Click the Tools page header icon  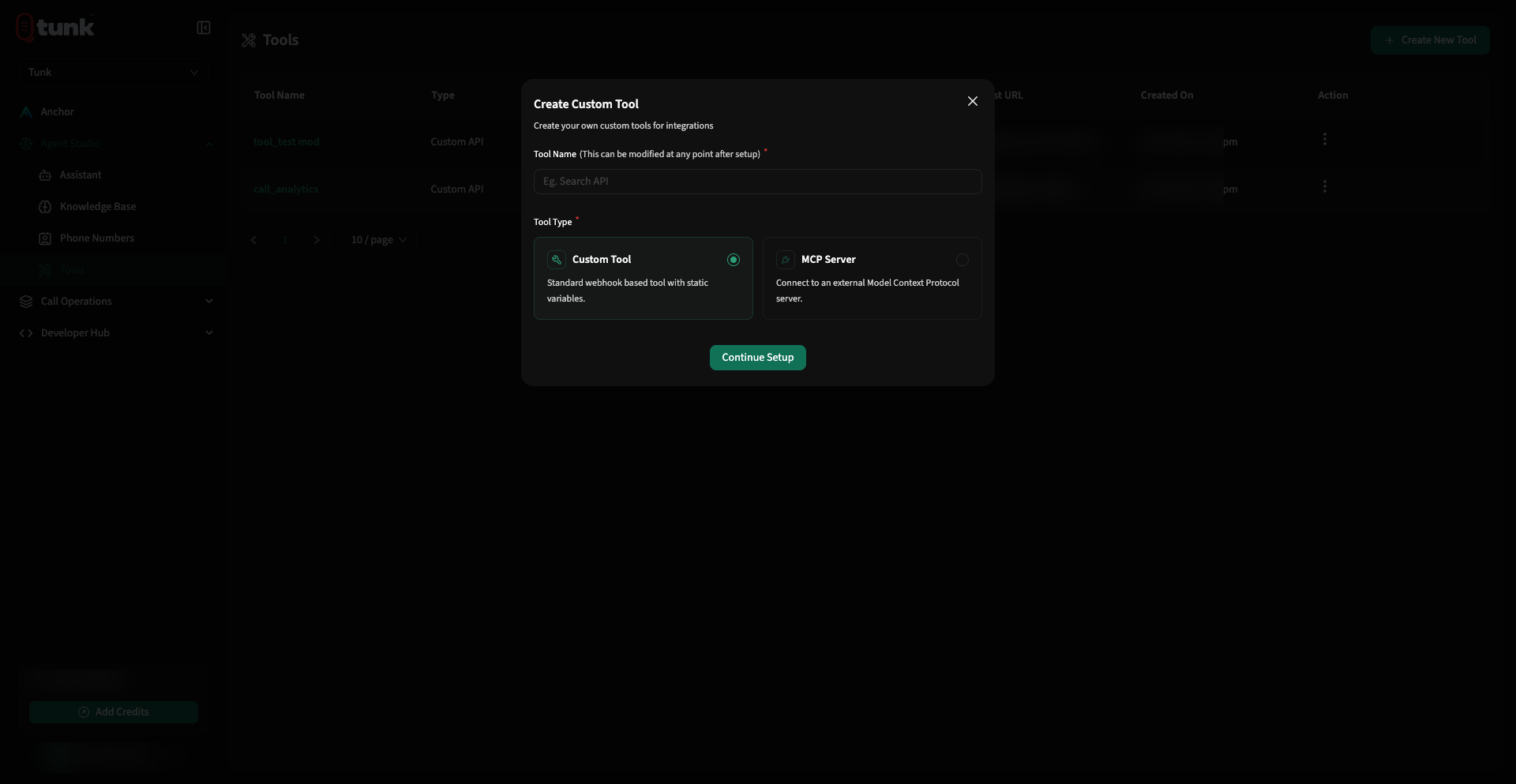249,40
